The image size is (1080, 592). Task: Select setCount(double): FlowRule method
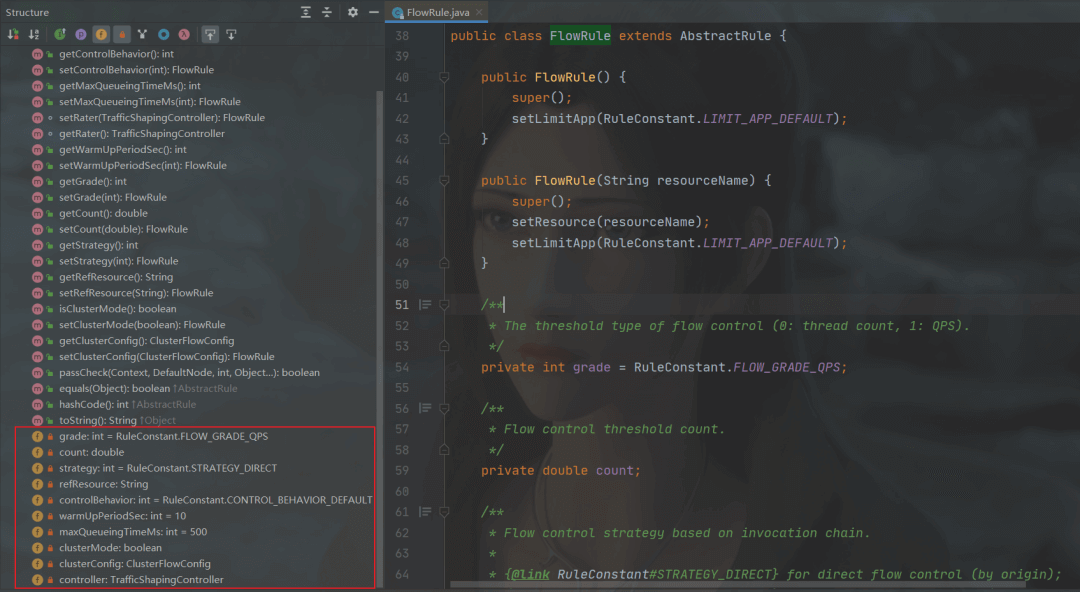point(123,229)
